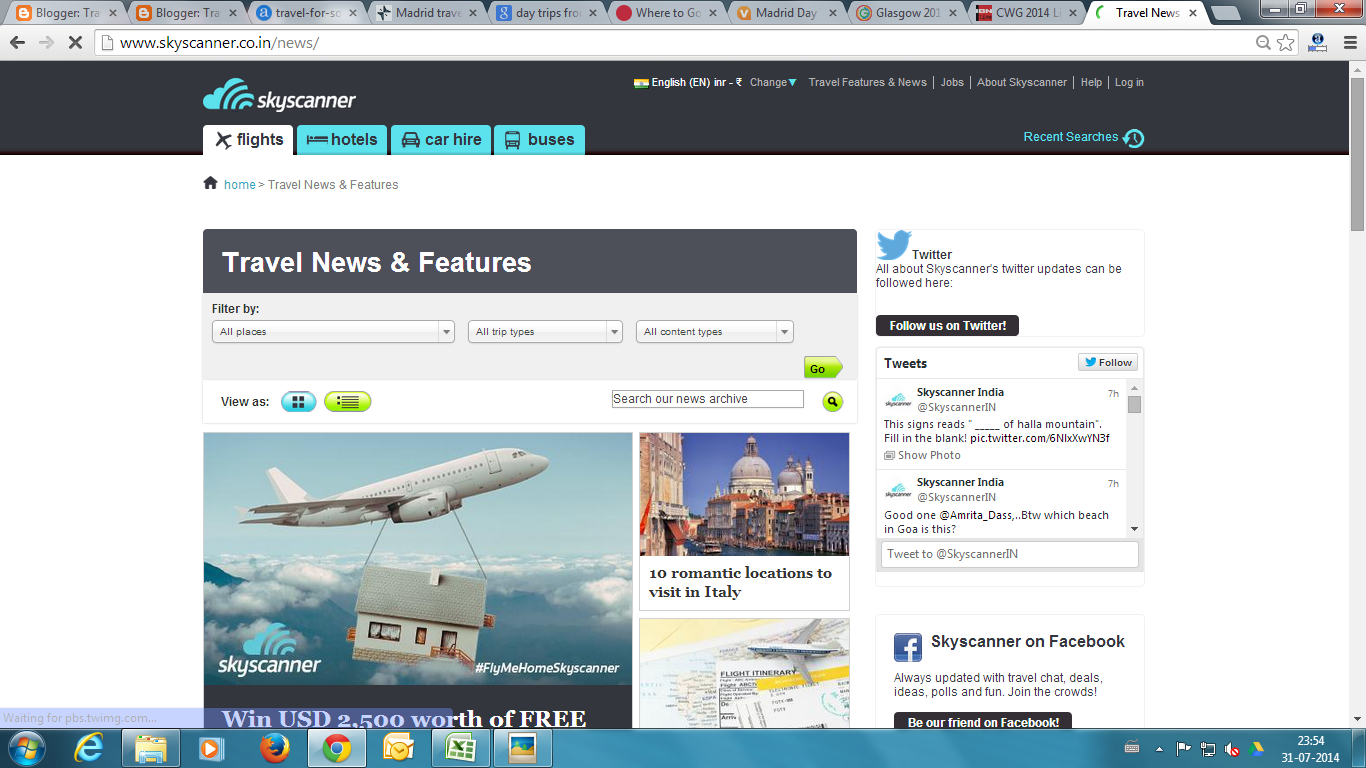Click the zoom magnifier icon in address bar
The image size is (1366, 768).
click(1264, 43)
